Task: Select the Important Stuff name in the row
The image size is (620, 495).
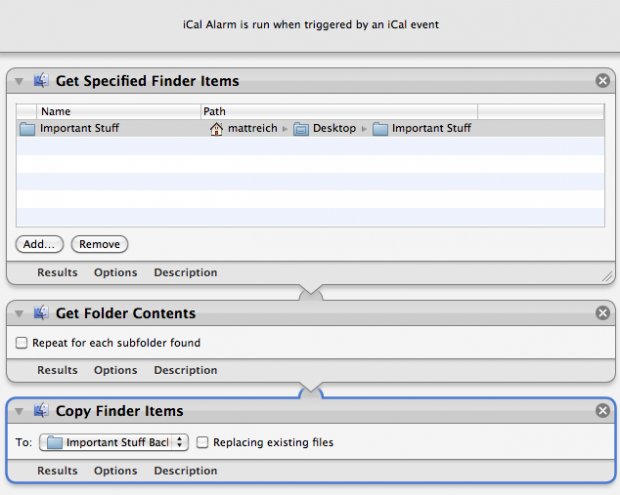Action: pyautogui.click(x=79, y=128)
